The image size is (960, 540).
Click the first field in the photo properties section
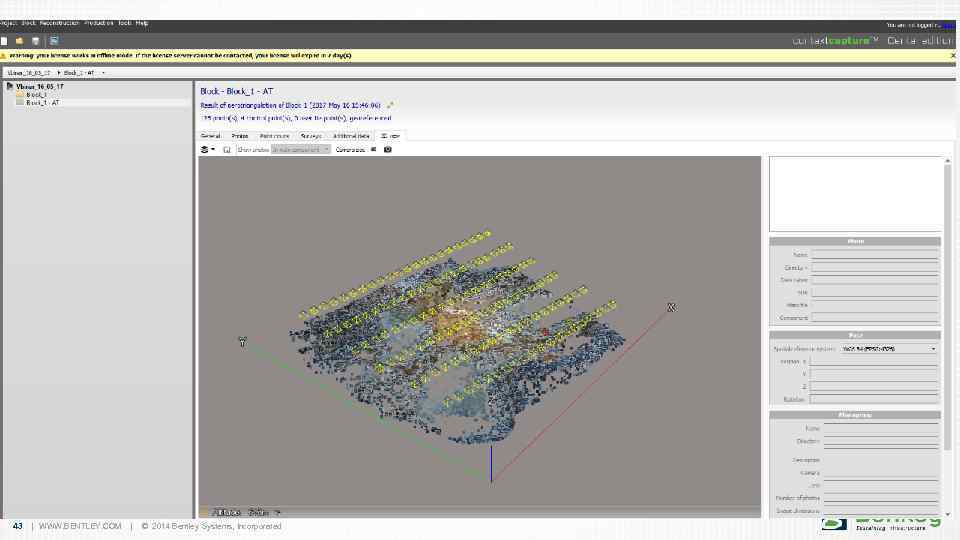point(875,255)
